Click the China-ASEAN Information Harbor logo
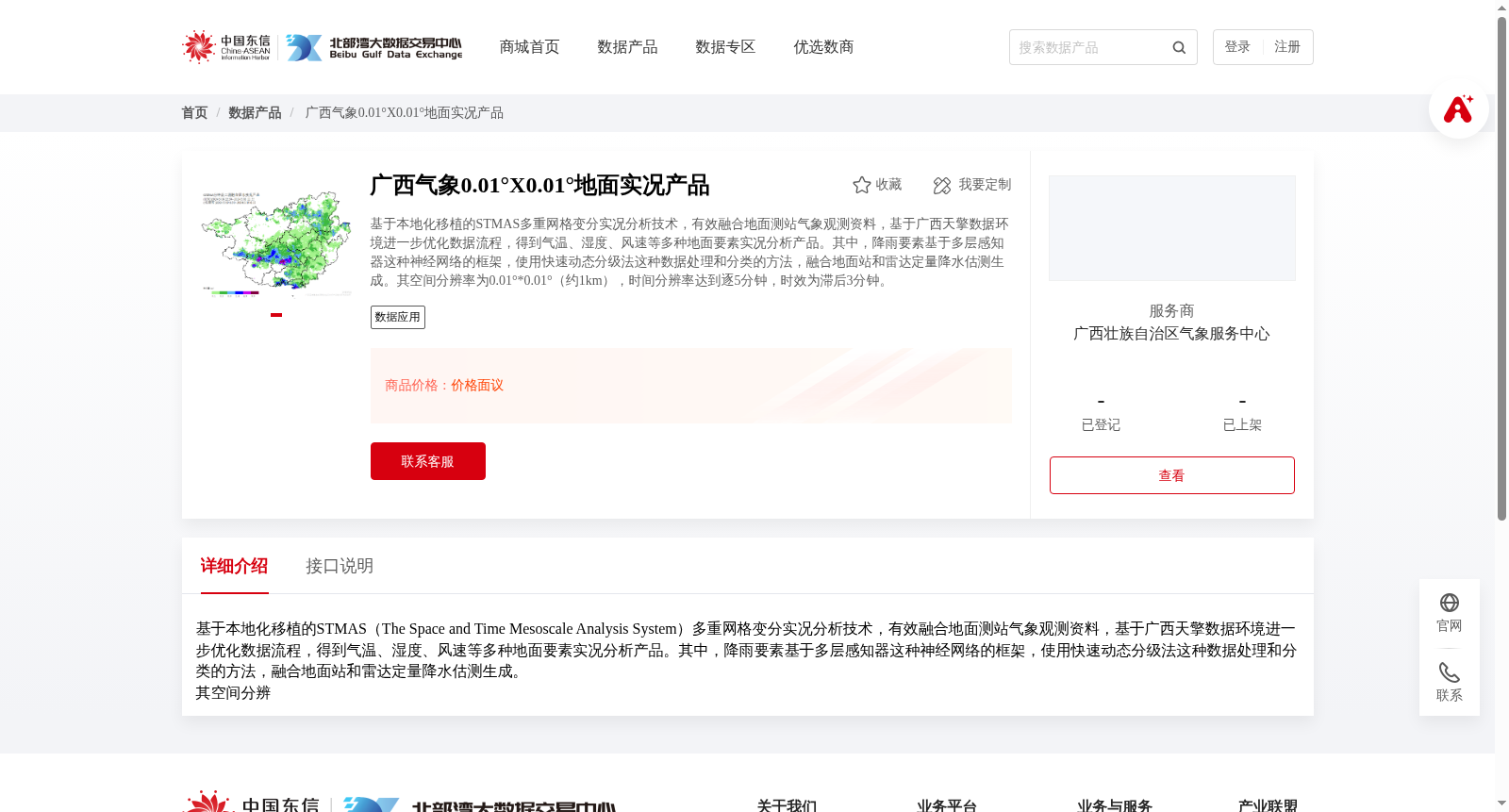The height and width of the screenshot is (812, 1509). [226, 47]
